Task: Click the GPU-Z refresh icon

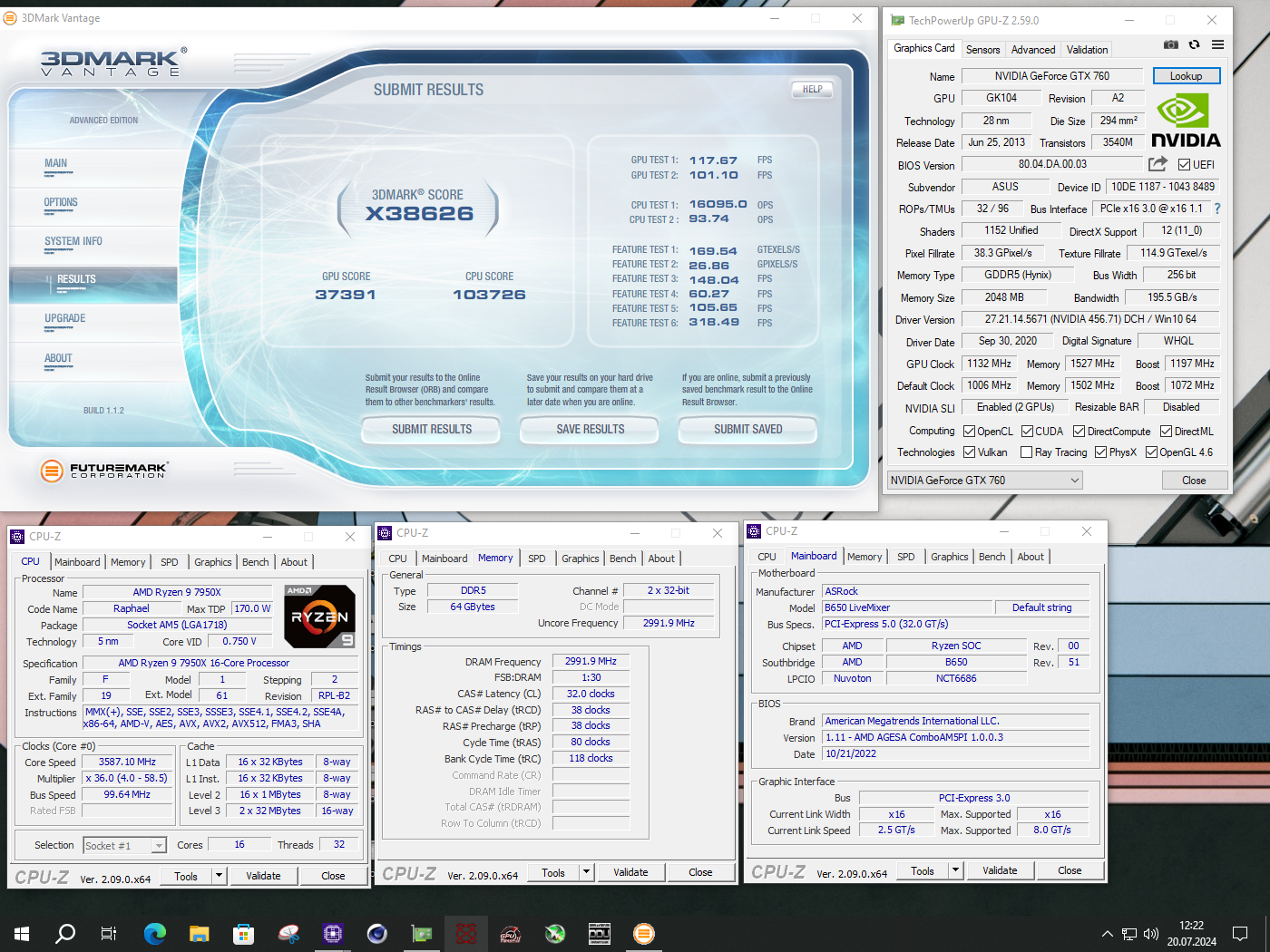Action: (x=1194, y=44)
